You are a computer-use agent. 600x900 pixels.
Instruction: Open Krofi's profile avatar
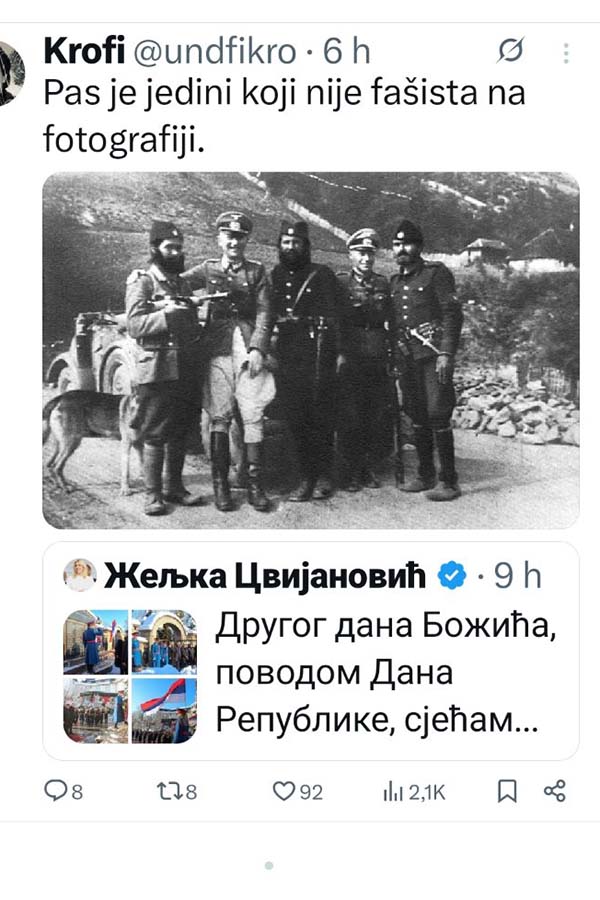pyautogui.click(x=11, y=74)
